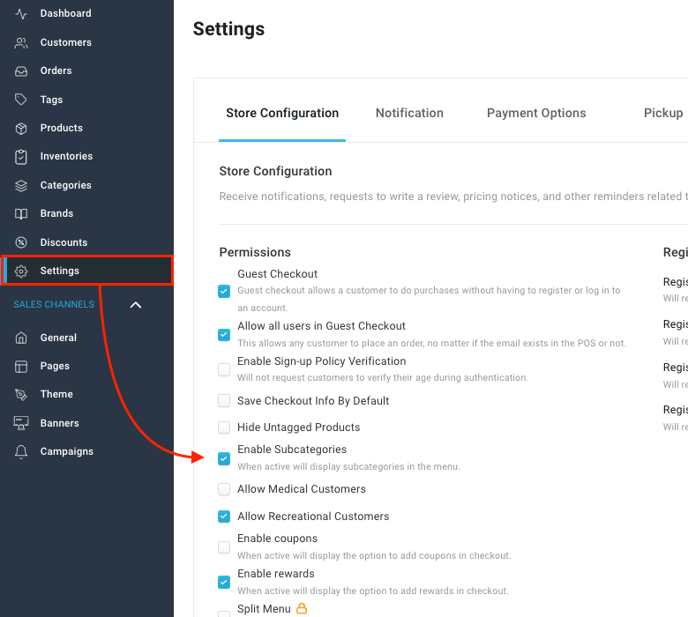Uncheck the Guest Checkout checkbox

point(224,291)
